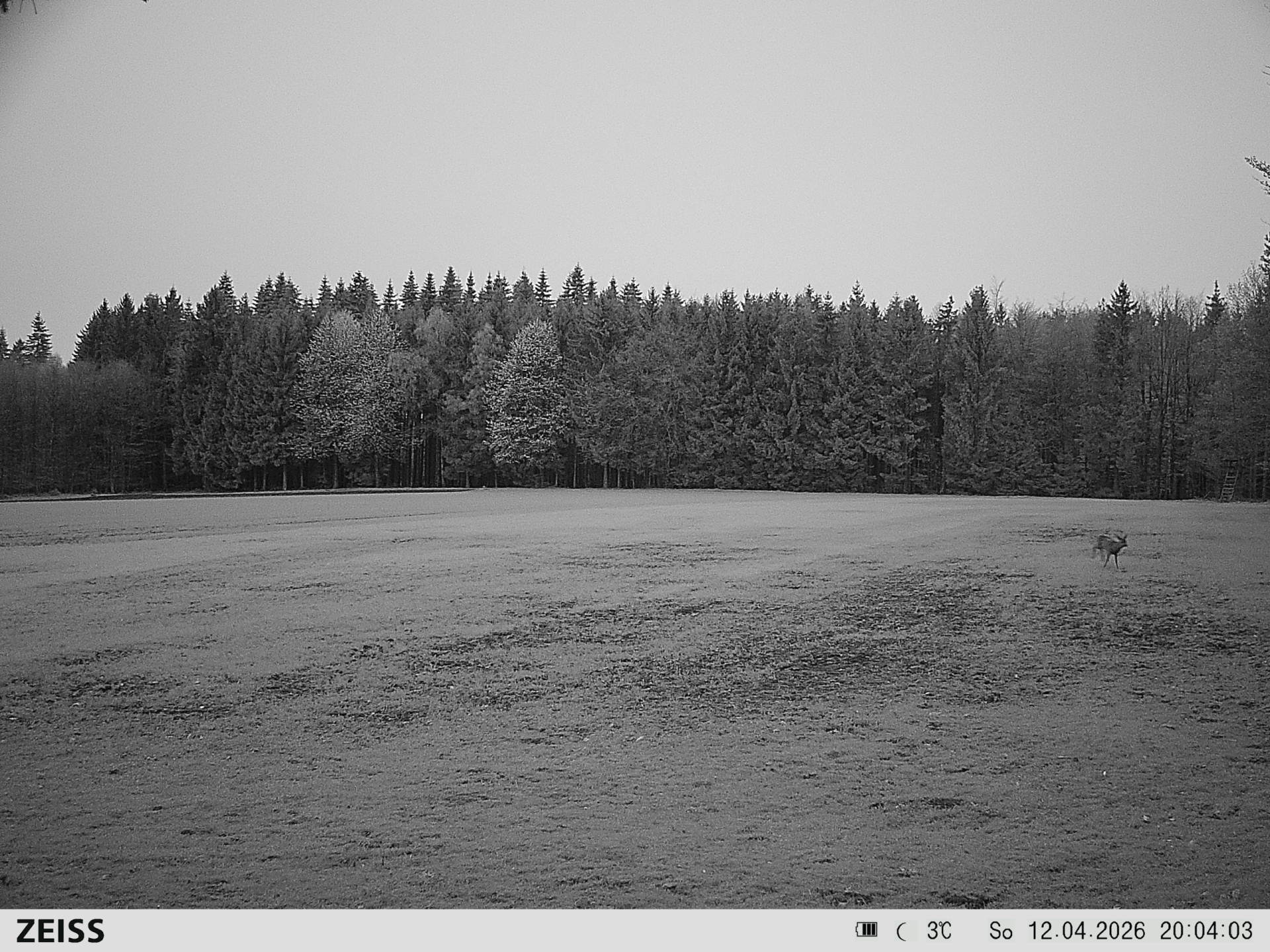The width and height of the screenshot is (1270, 952).
Task: Click the weekday label "So"
Action: point(1001,931)
